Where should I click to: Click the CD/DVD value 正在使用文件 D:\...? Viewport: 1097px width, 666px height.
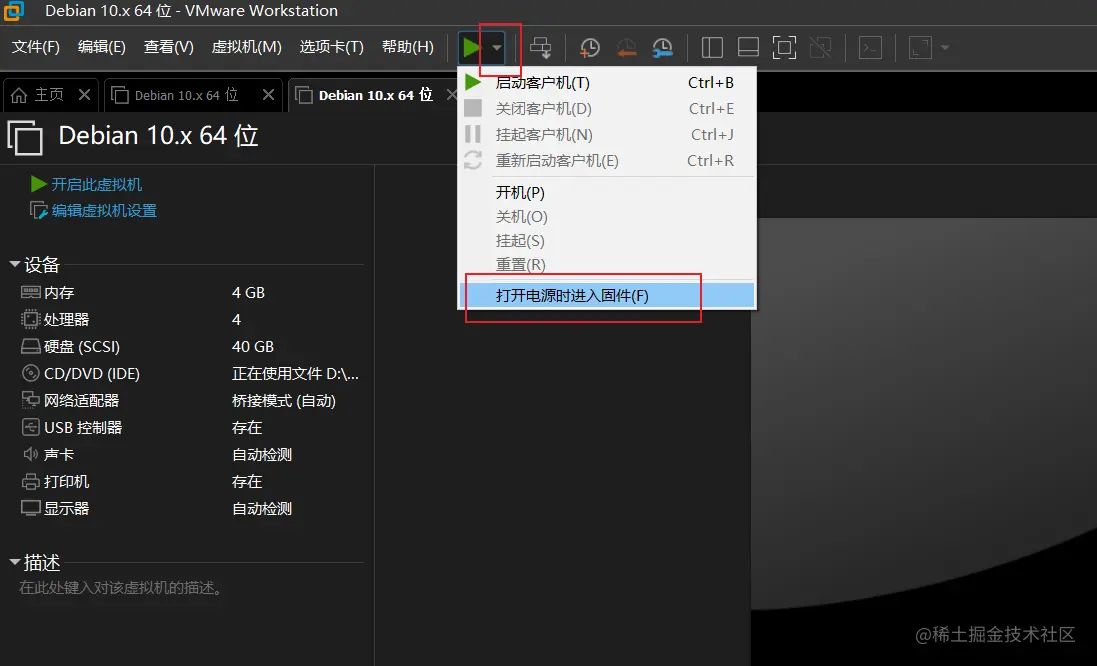295,374
